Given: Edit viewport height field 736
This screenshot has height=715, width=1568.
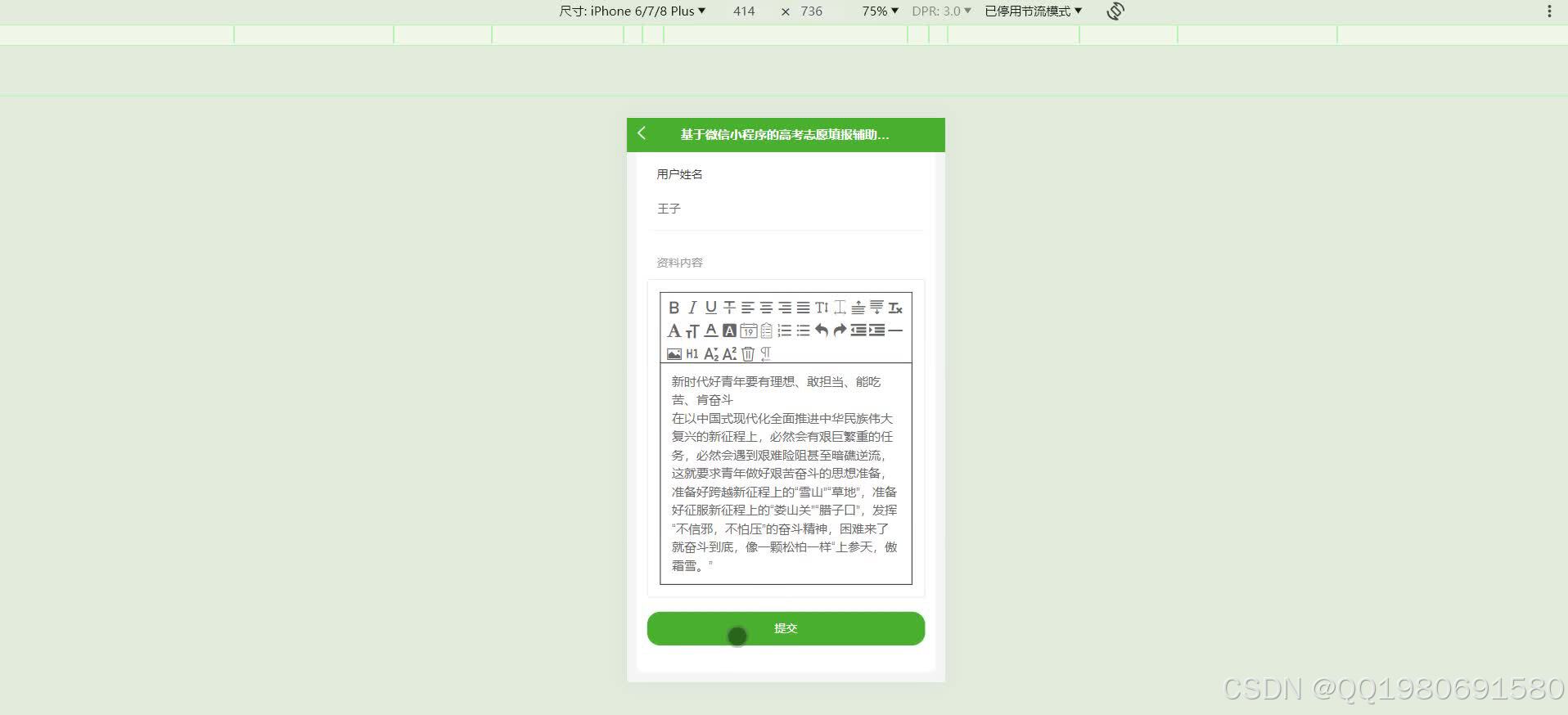Looking at the screenshot, I should 811,11.
